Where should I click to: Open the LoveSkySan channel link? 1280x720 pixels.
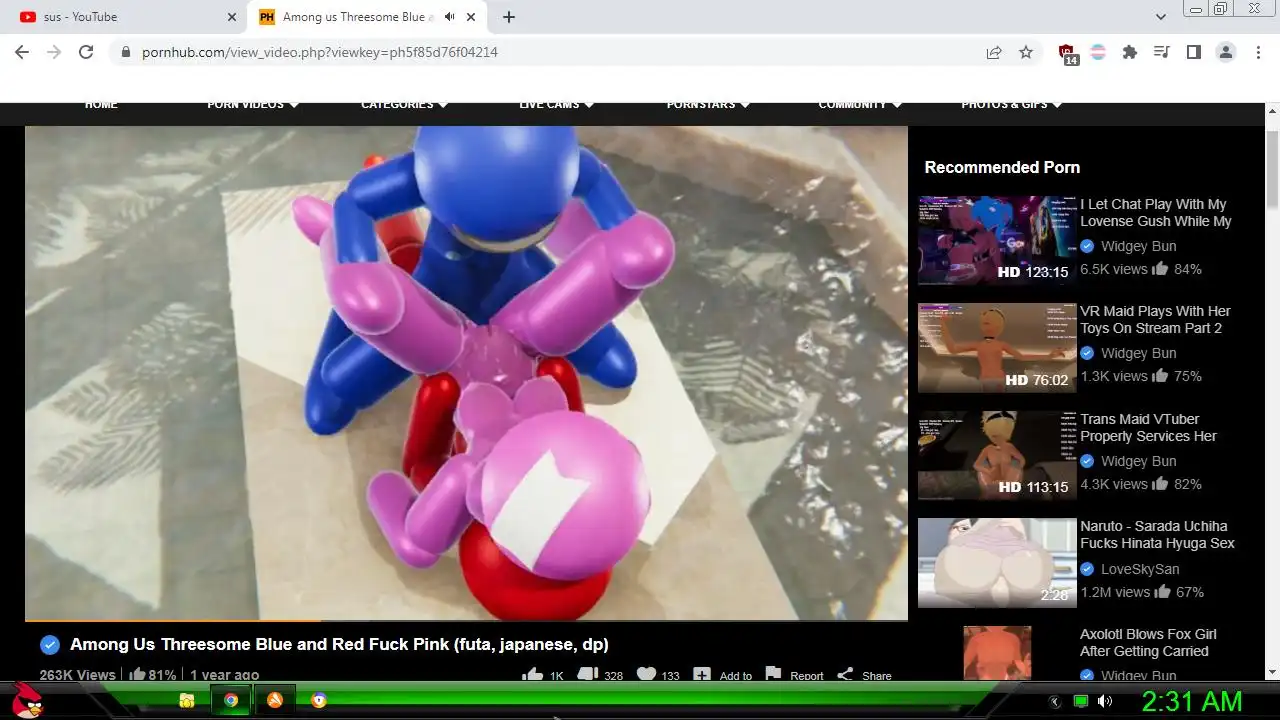click(x=1140, y=569)
